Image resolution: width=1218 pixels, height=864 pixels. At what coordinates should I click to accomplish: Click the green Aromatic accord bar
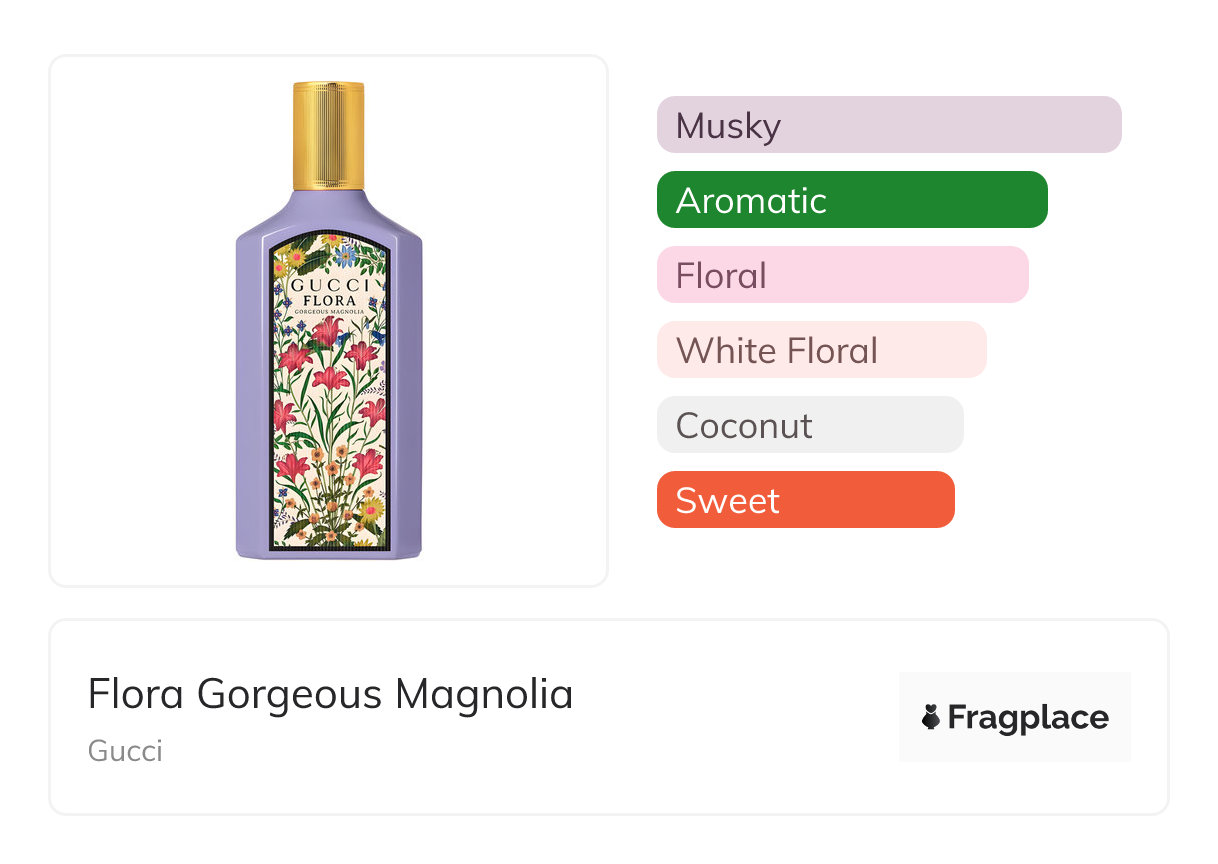click(851, 200)
